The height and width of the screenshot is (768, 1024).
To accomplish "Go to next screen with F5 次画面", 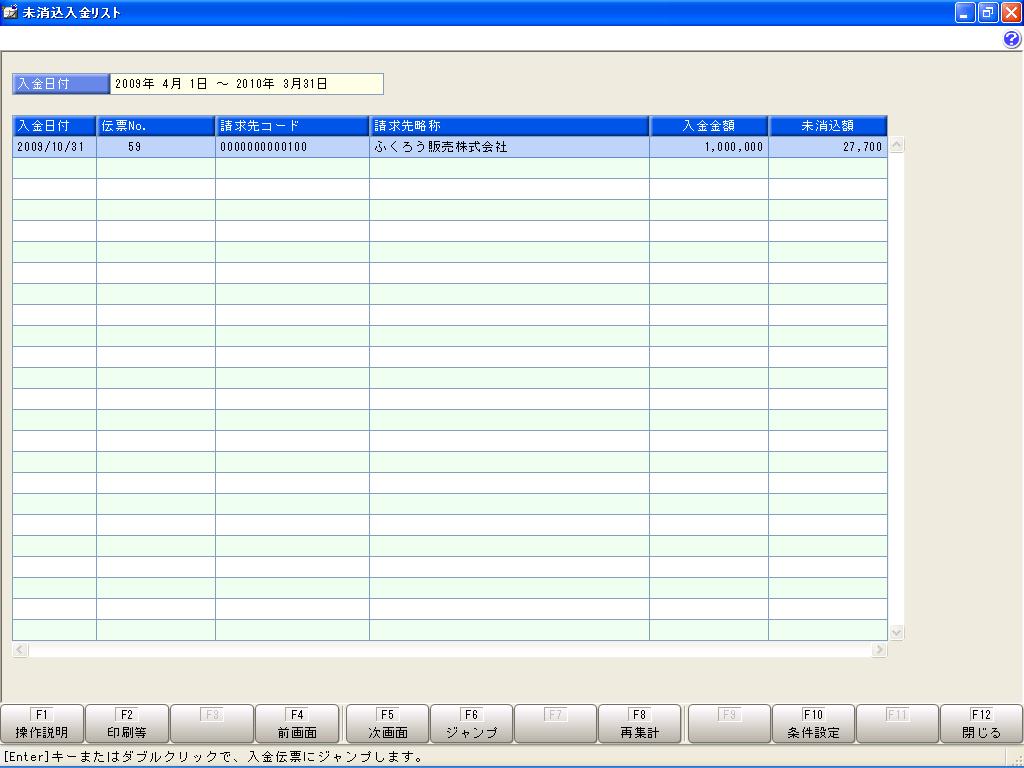I will coord(387,724).
